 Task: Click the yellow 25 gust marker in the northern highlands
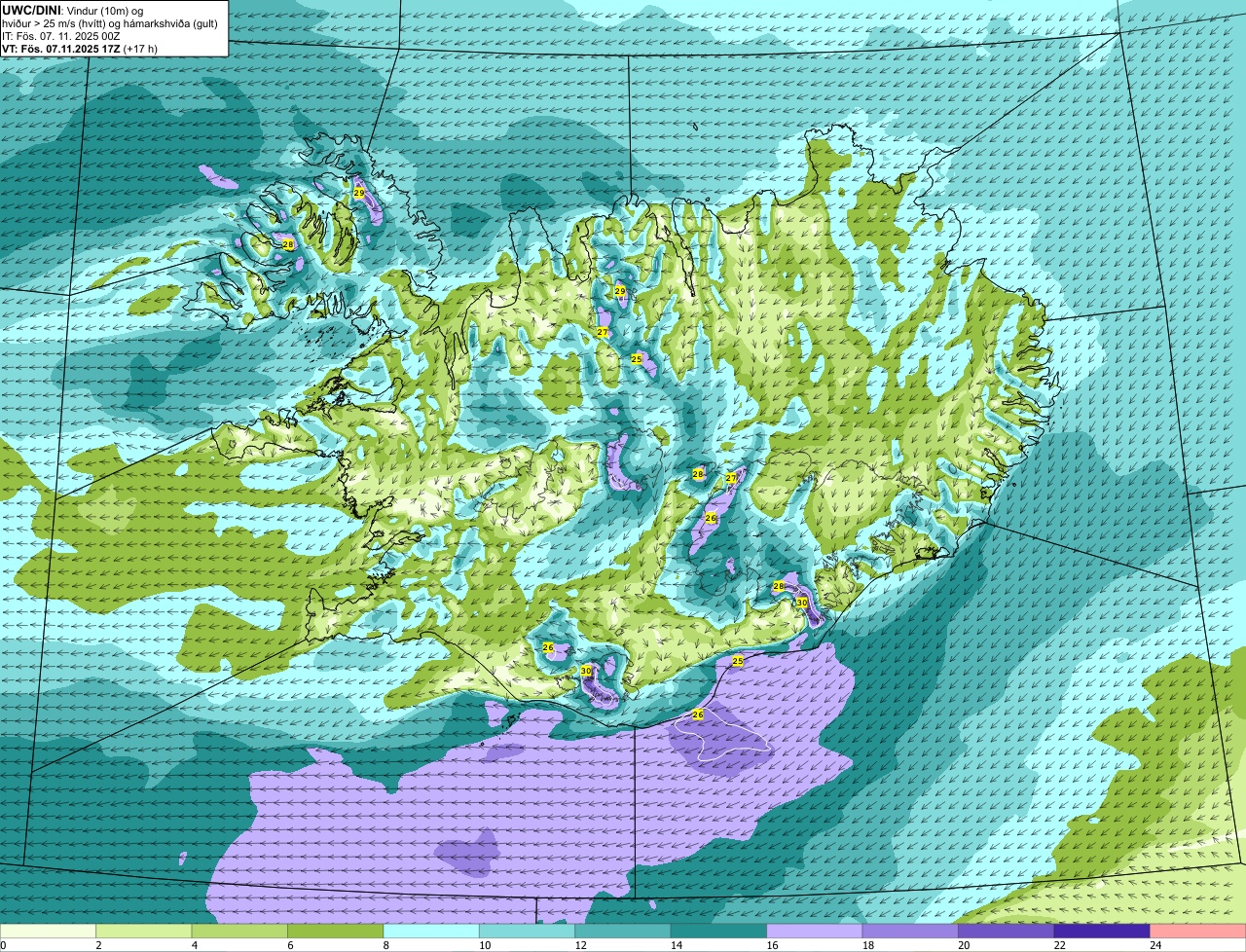(x=637, y=359)
